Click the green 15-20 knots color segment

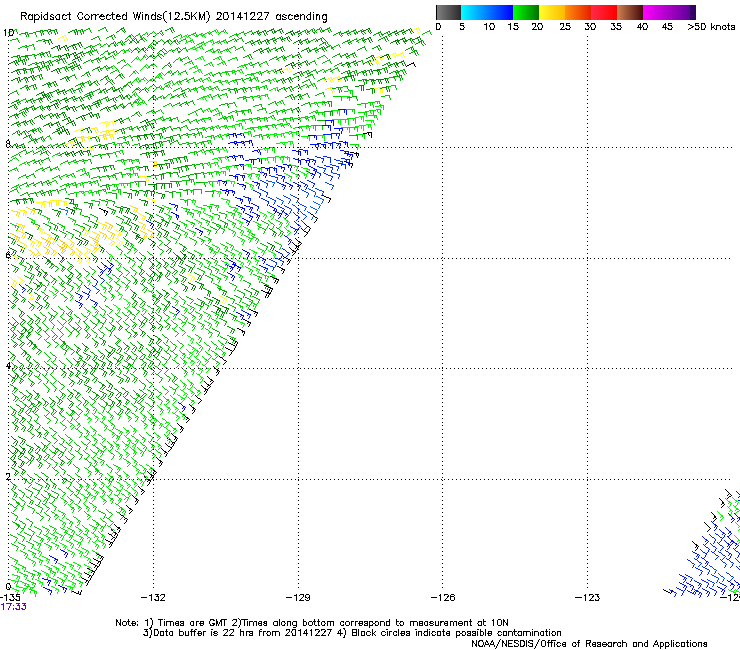tap(526, 12)
